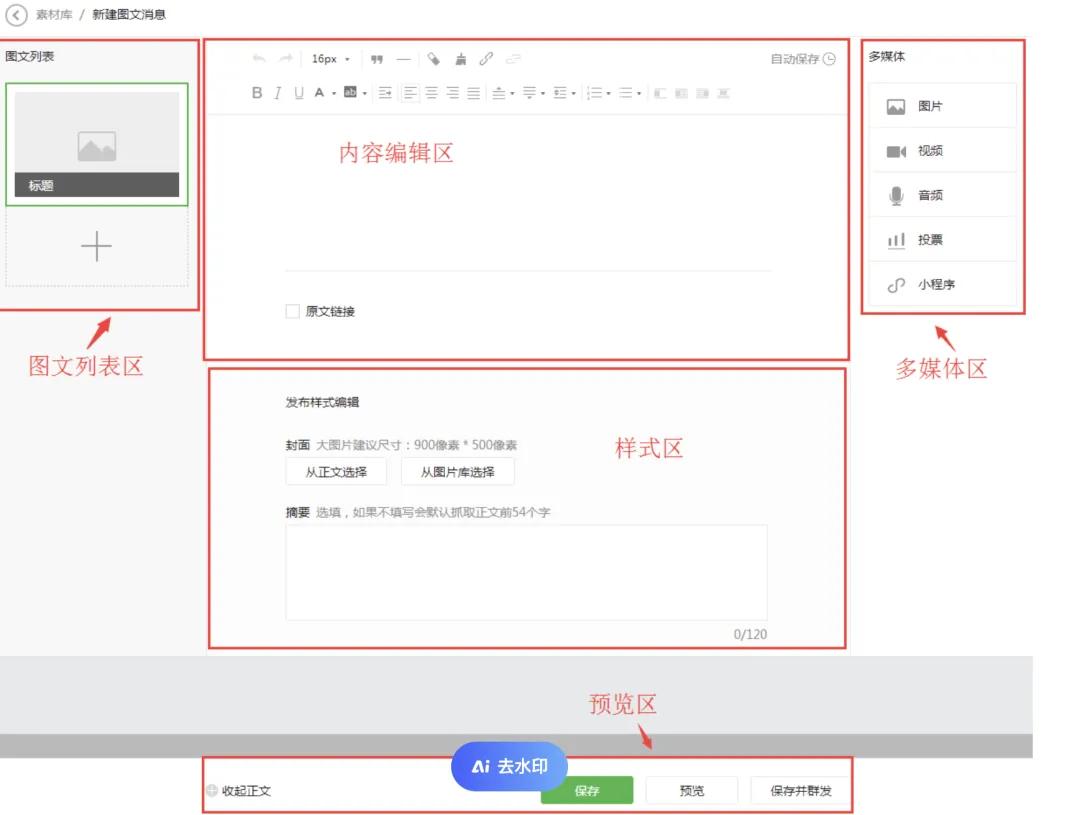Expand spacing-before dropdown arrow
1080x815 pixels.
tap(512, 94)
